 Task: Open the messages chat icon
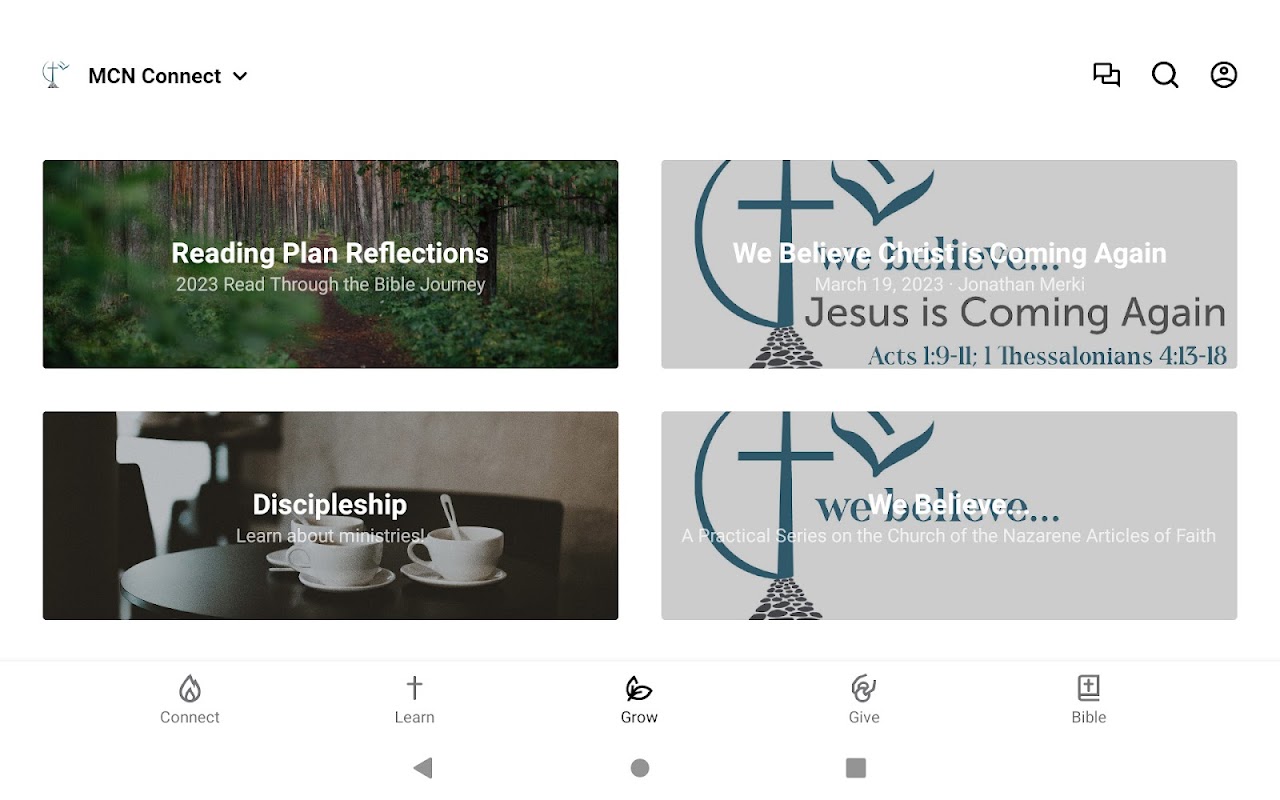1106,75
